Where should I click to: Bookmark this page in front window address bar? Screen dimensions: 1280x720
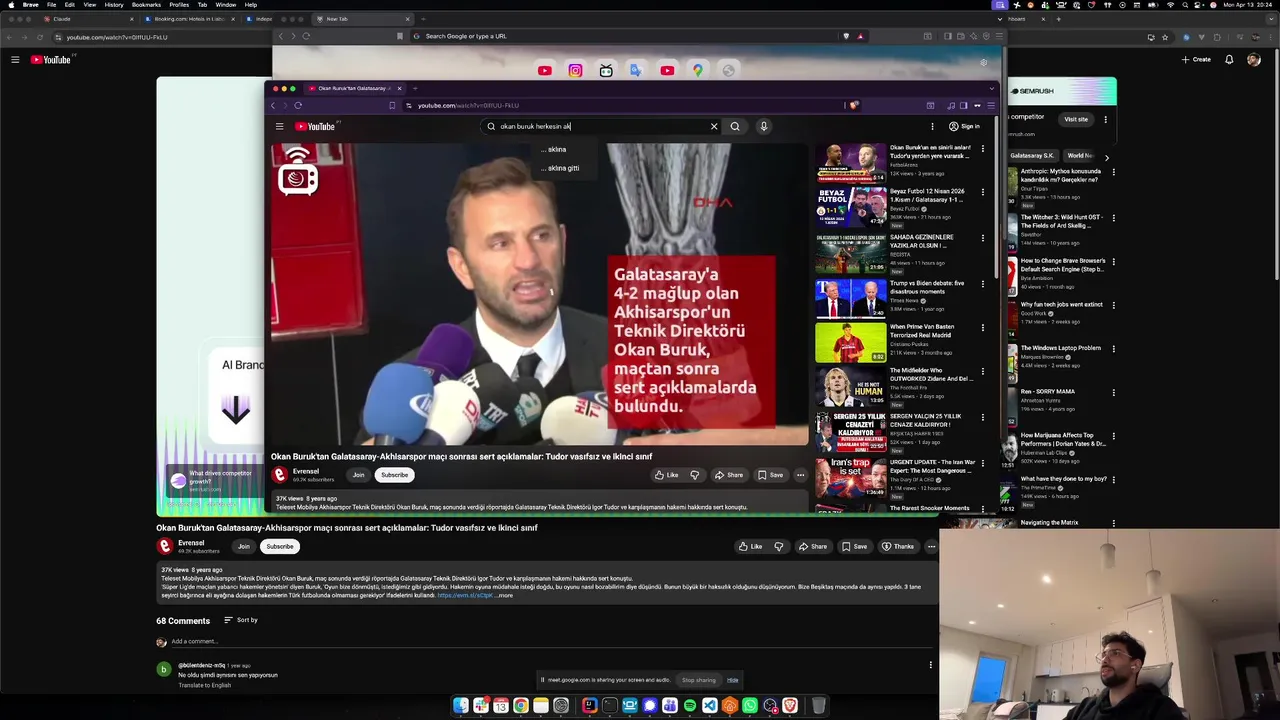pyautogui.click(x=392, y=105)
